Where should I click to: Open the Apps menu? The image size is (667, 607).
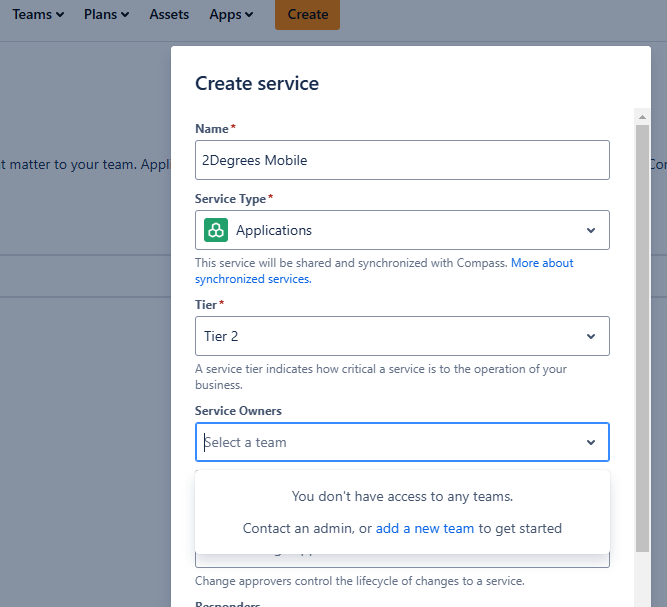231,14
